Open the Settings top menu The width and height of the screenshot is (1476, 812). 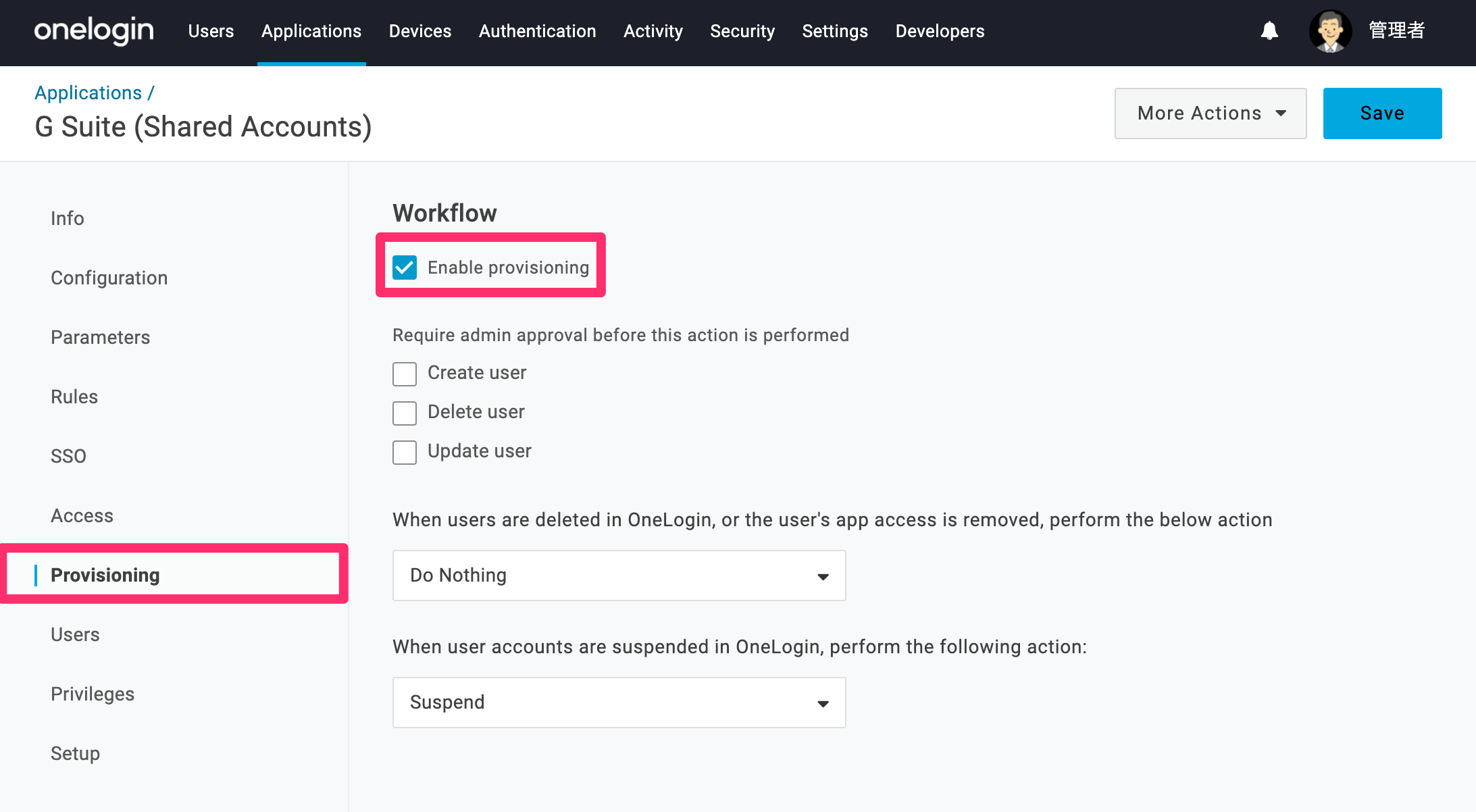835,31
